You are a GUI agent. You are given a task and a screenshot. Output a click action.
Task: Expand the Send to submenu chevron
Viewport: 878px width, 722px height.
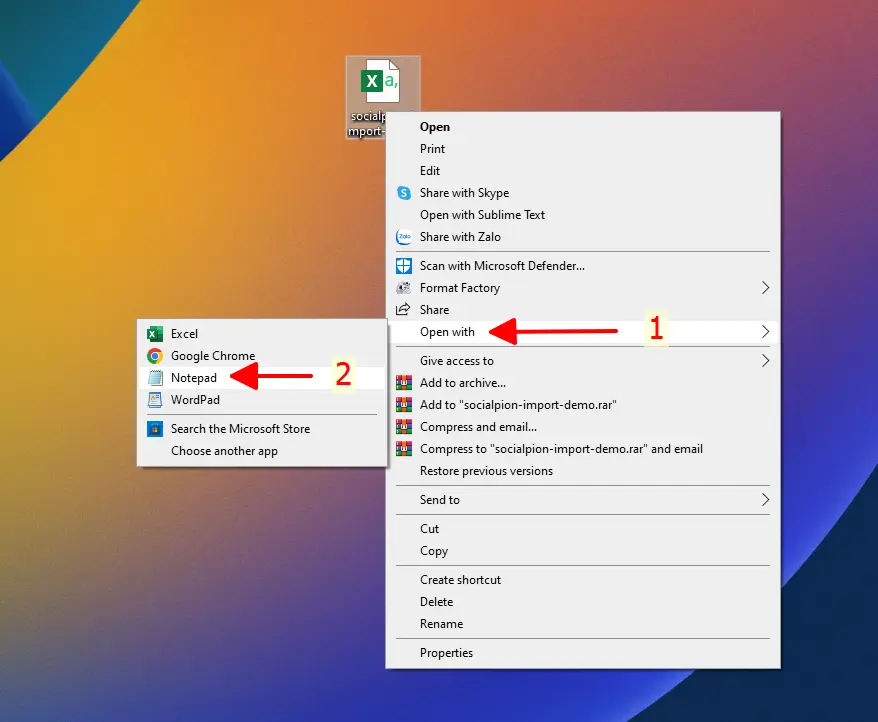pyautogui.click(x=765, y=500)
